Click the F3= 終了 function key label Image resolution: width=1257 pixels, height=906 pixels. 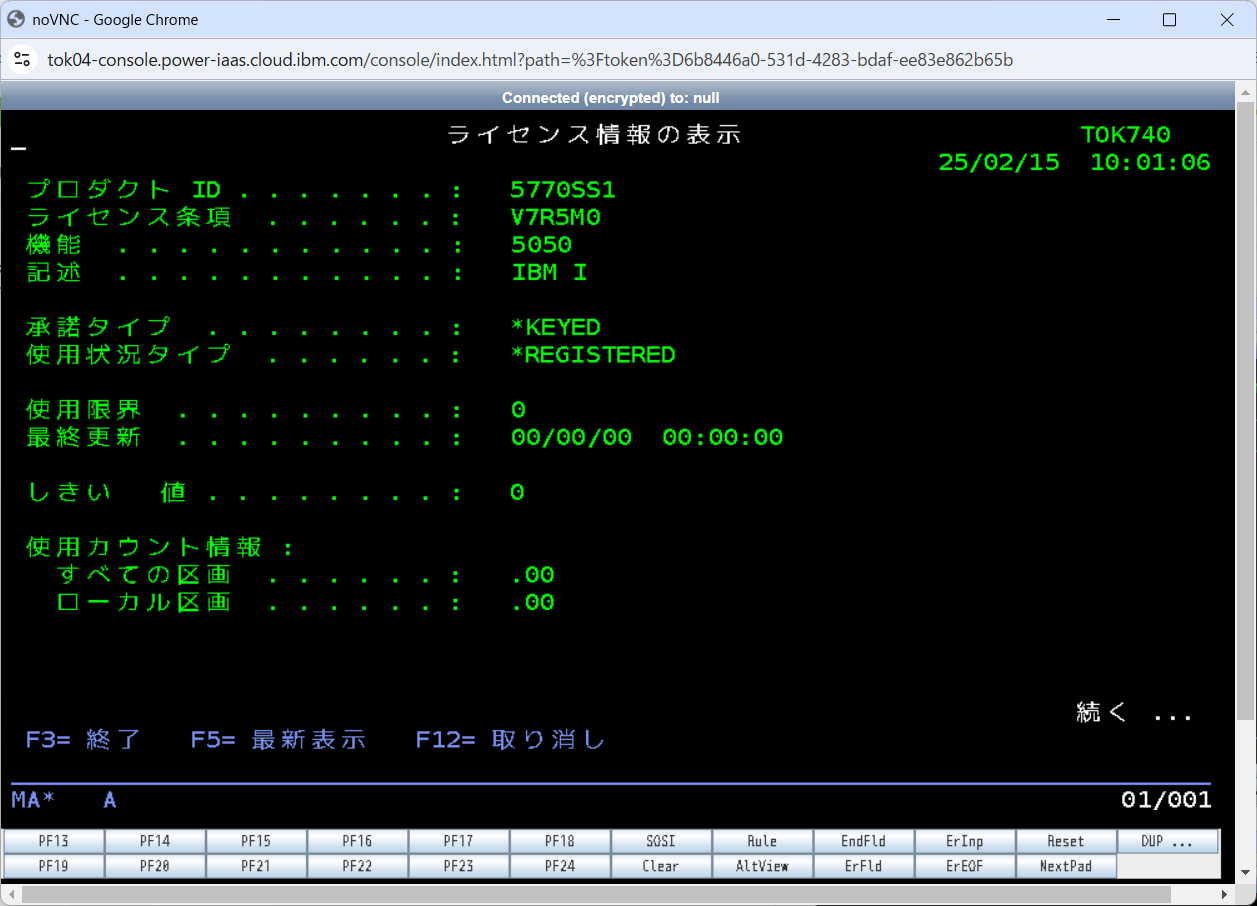[x=84, y=740]
